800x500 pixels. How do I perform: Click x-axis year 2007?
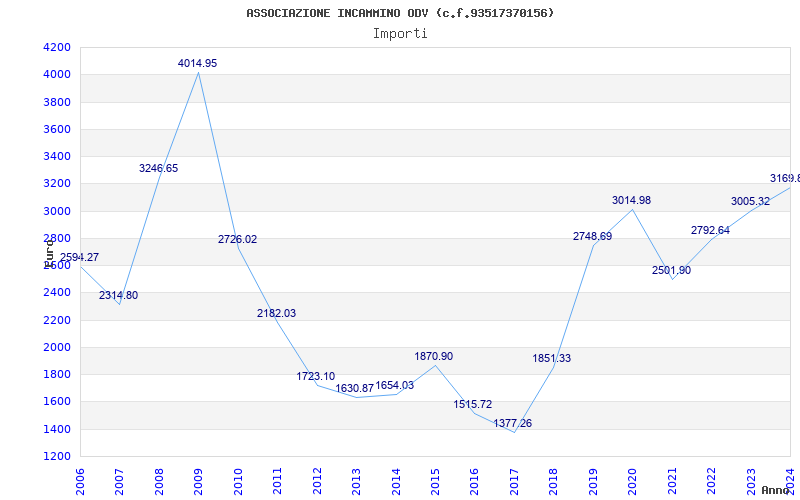[x=119, y=481]
